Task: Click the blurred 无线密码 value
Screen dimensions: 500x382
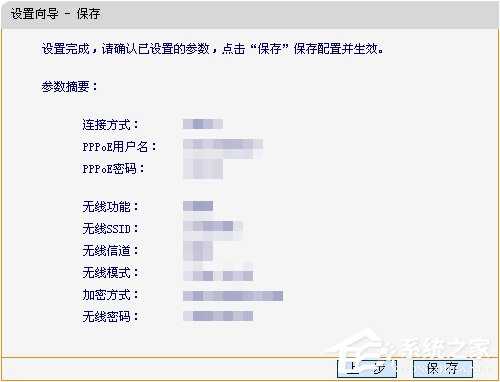Action: (x=218, y=316)
